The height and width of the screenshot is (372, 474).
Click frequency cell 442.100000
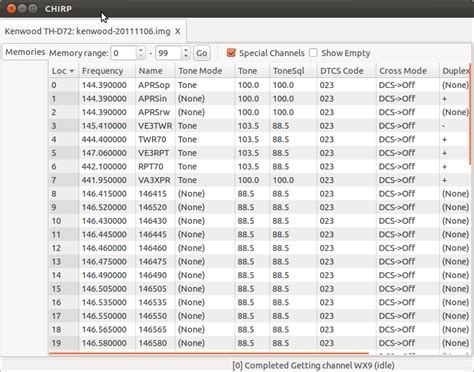[x=107, y=167]
